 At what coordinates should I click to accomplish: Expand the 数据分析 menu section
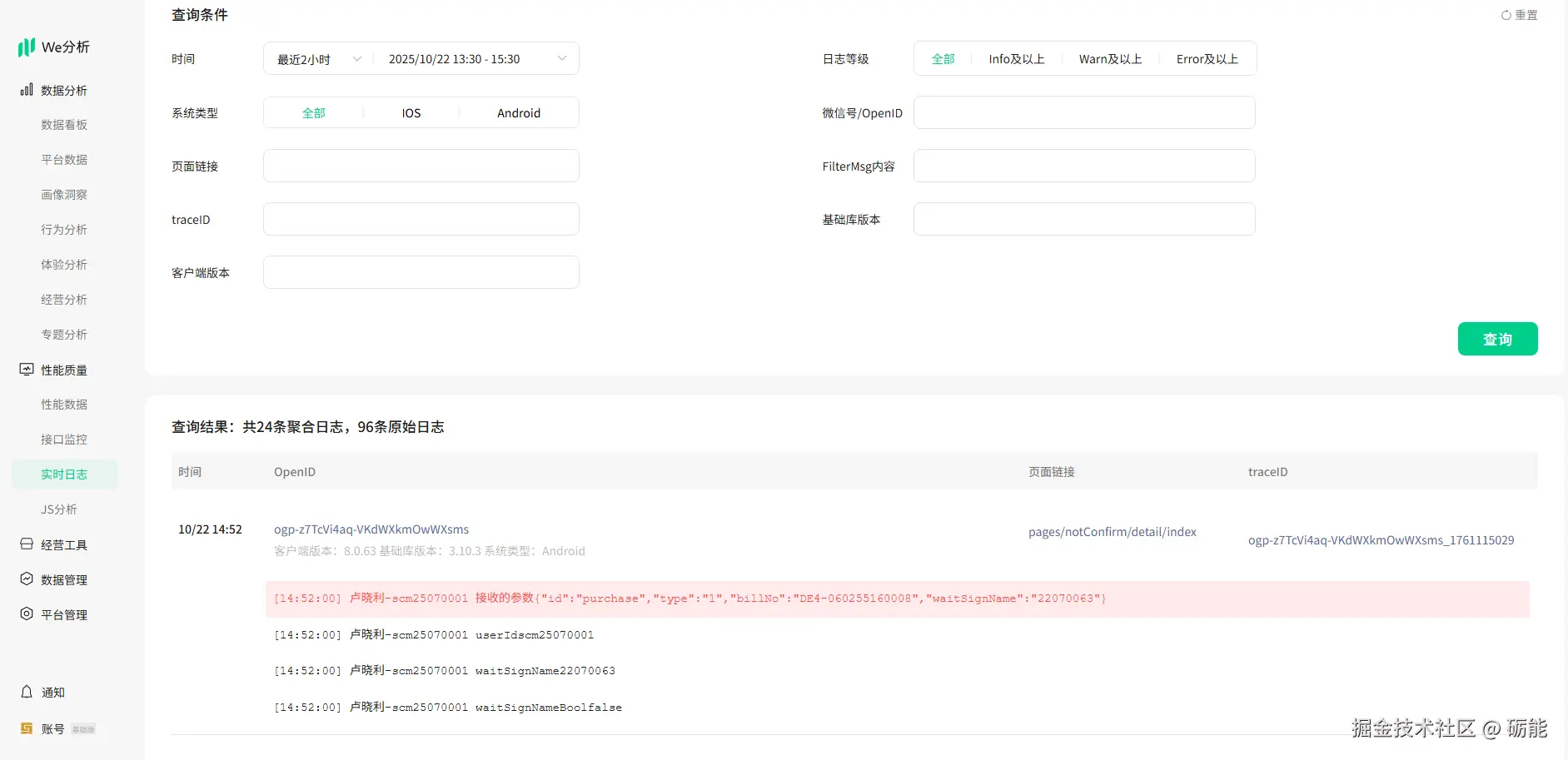pos(64,90)
